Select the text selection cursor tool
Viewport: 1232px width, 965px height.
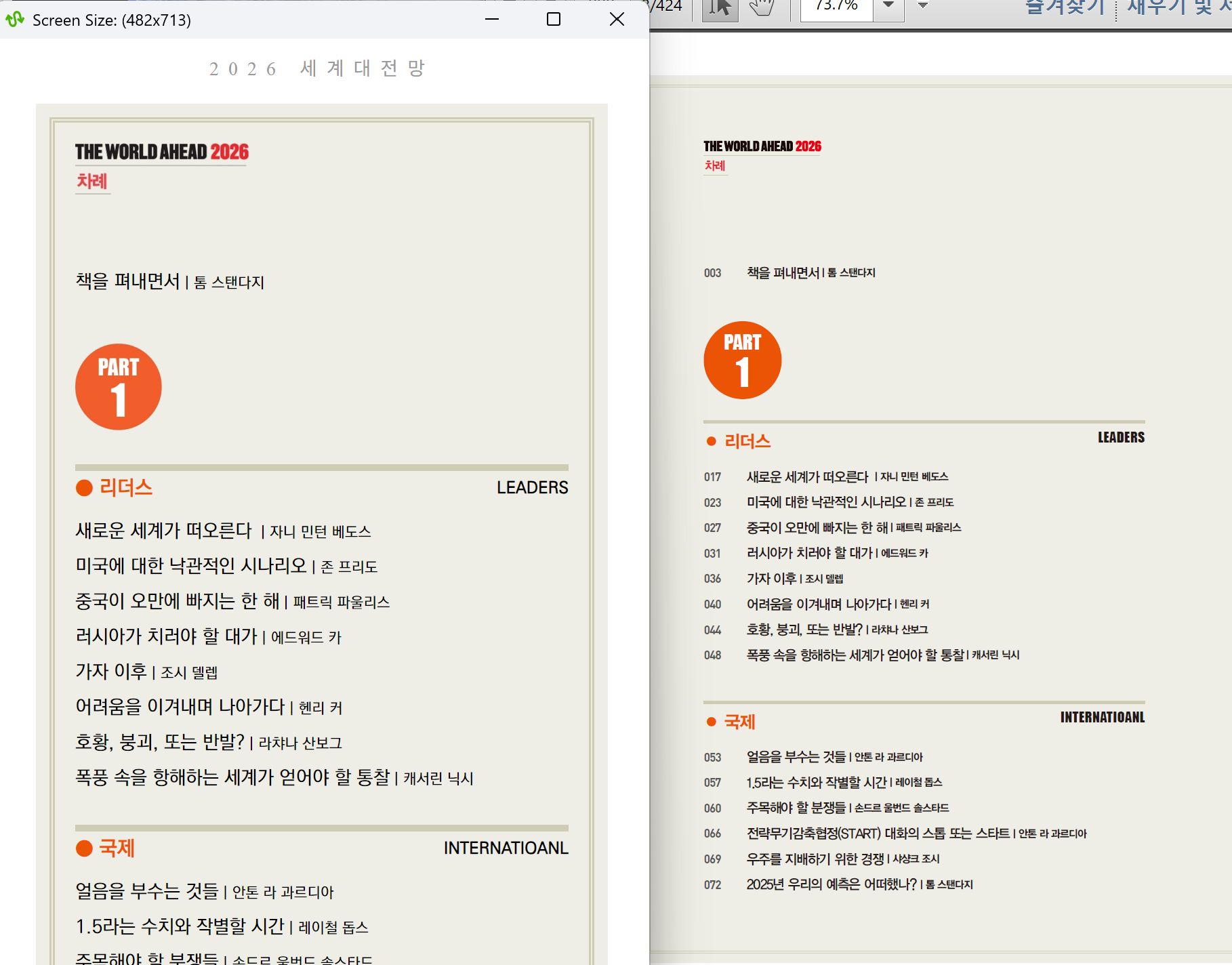720,9
